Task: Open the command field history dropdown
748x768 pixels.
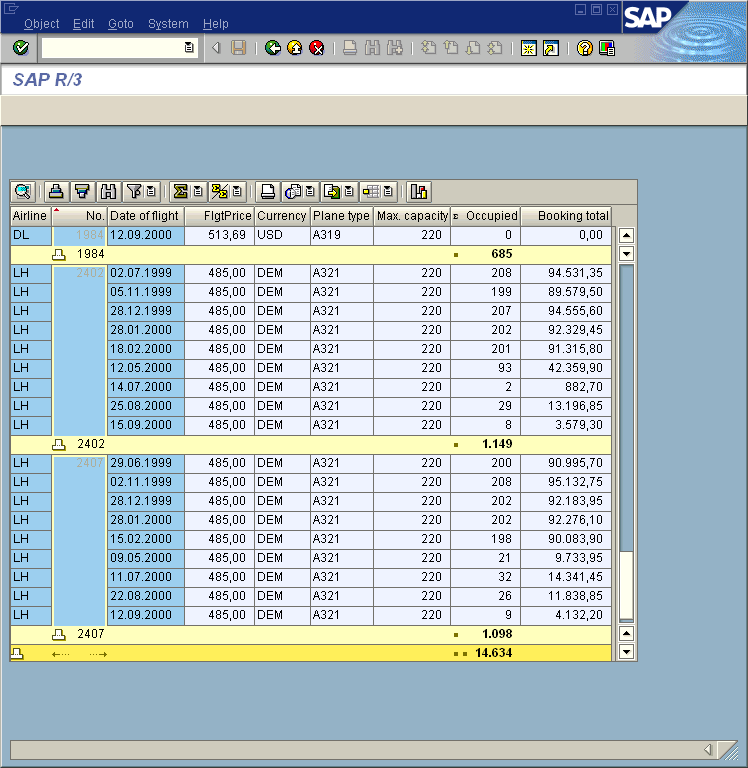Action: tap(189, 48)
